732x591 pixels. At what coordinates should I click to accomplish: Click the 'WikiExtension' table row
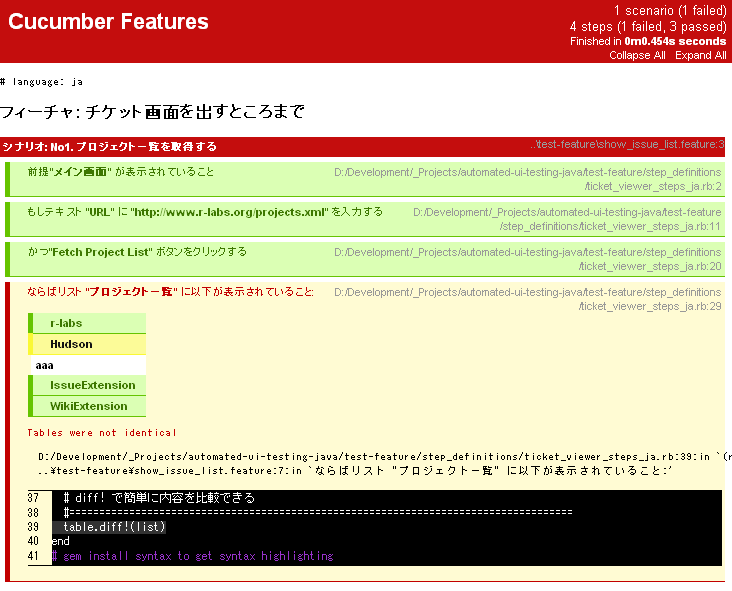pyautogui.click(x=87, y=406)
